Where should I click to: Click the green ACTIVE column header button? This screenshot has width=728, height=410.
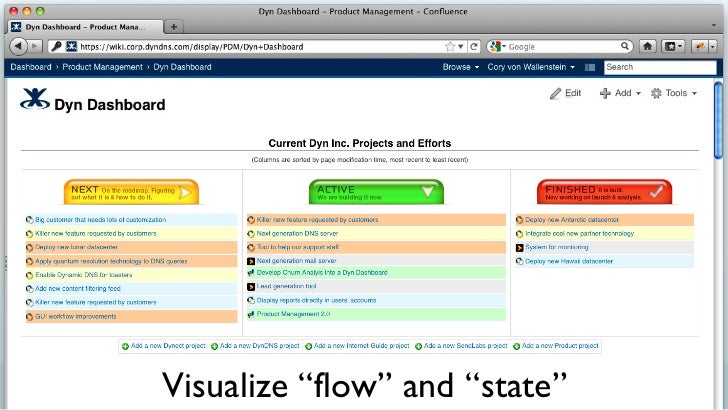coord(377,192)
